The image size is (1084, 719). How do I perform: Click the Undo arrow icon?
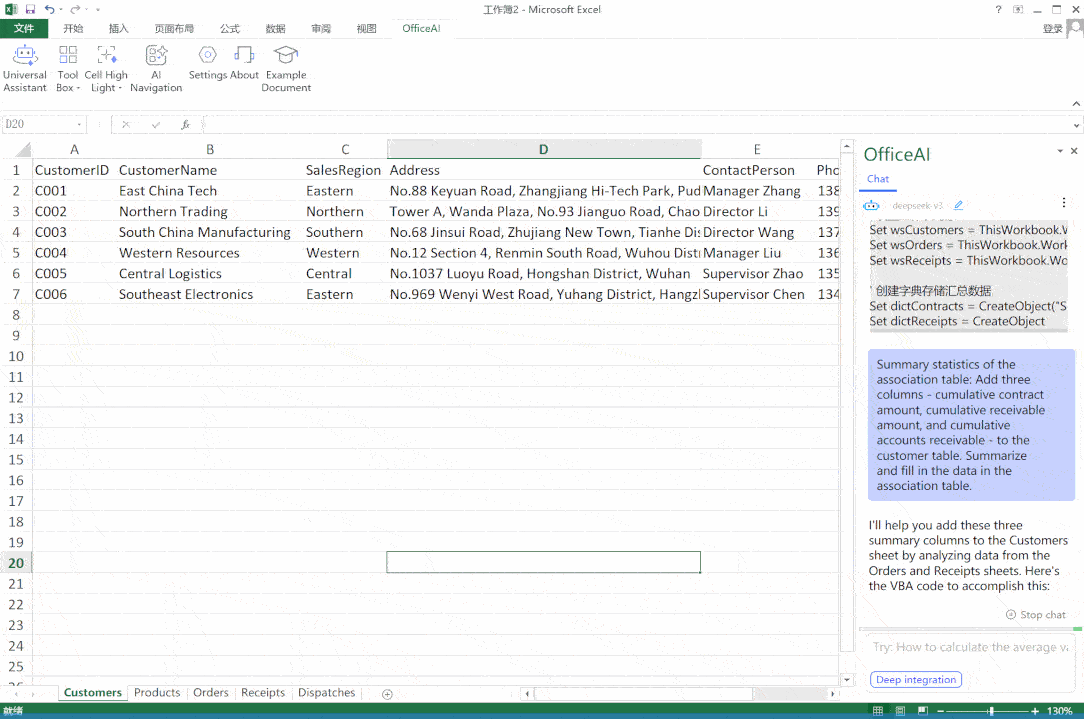click(x=48, y=9)
